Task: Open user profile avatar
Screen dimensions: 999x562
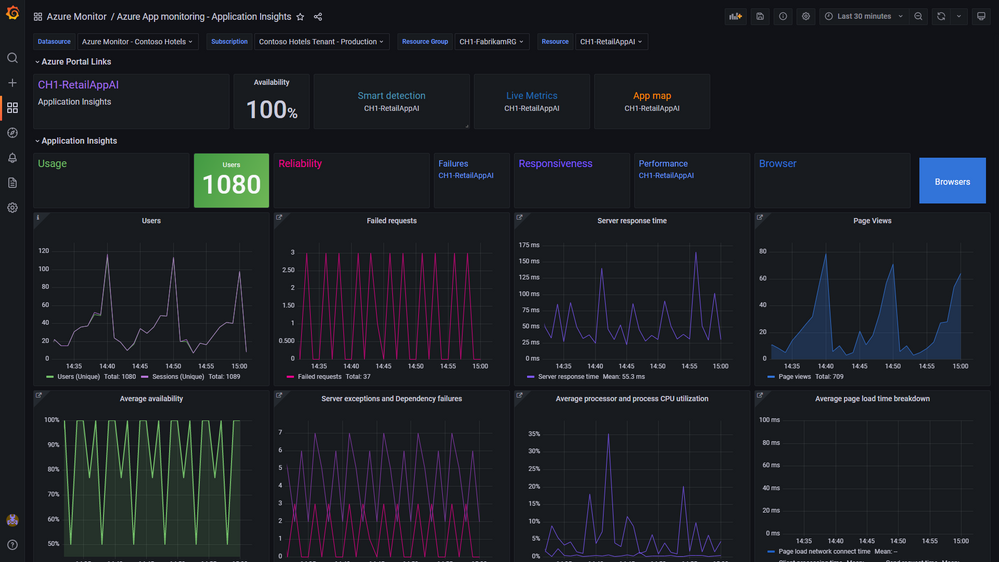Action: [12, 520]
